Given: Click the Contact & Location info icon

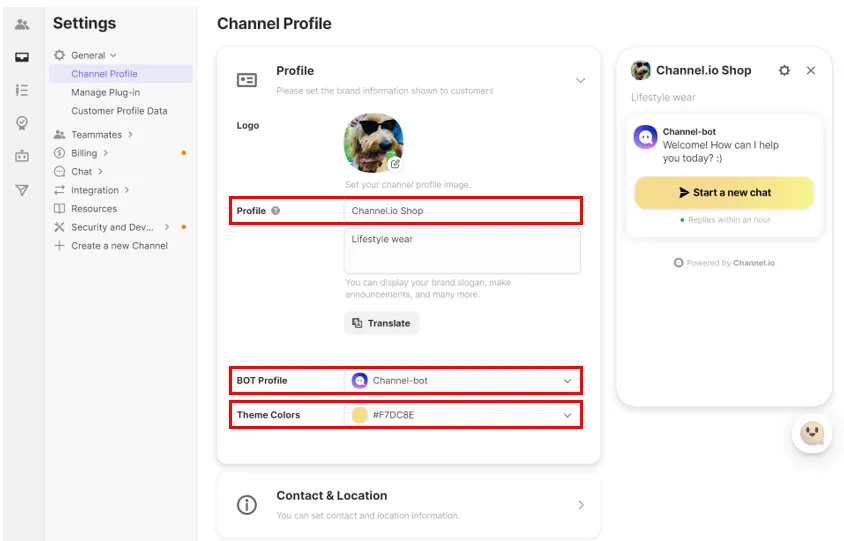Looking at the screenshot, I should (x=247, y=505).
